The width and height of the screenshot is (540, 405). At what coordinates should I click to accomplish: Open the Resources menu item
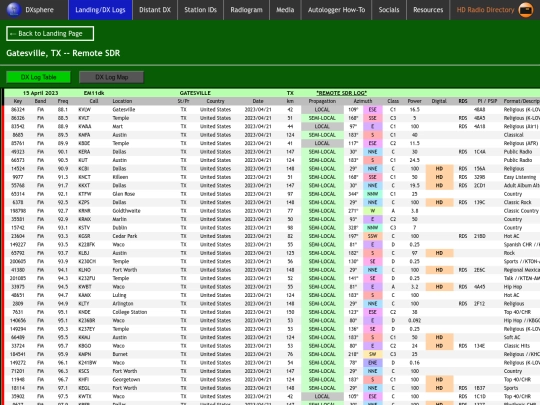coord(428,10)
